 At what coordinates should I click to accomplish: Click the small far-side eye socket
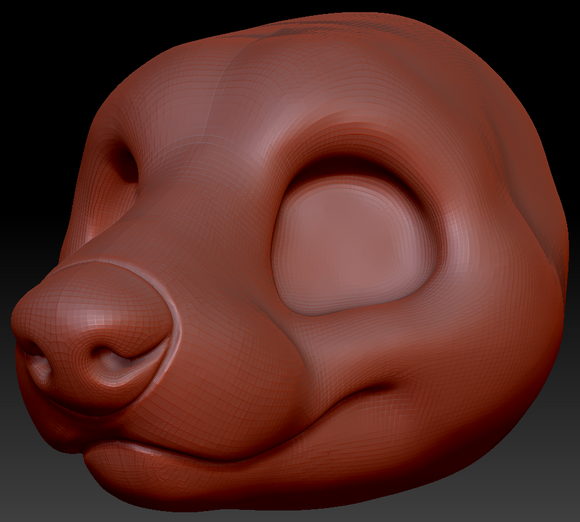click(124, 160)
